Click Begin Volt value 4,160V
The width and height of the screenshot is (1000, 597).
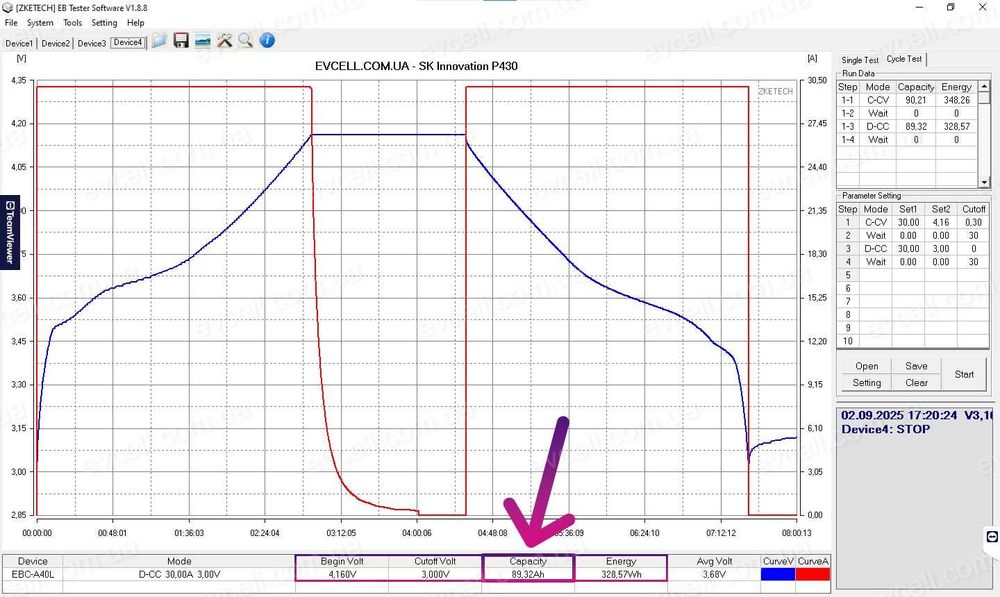(342, 574)
